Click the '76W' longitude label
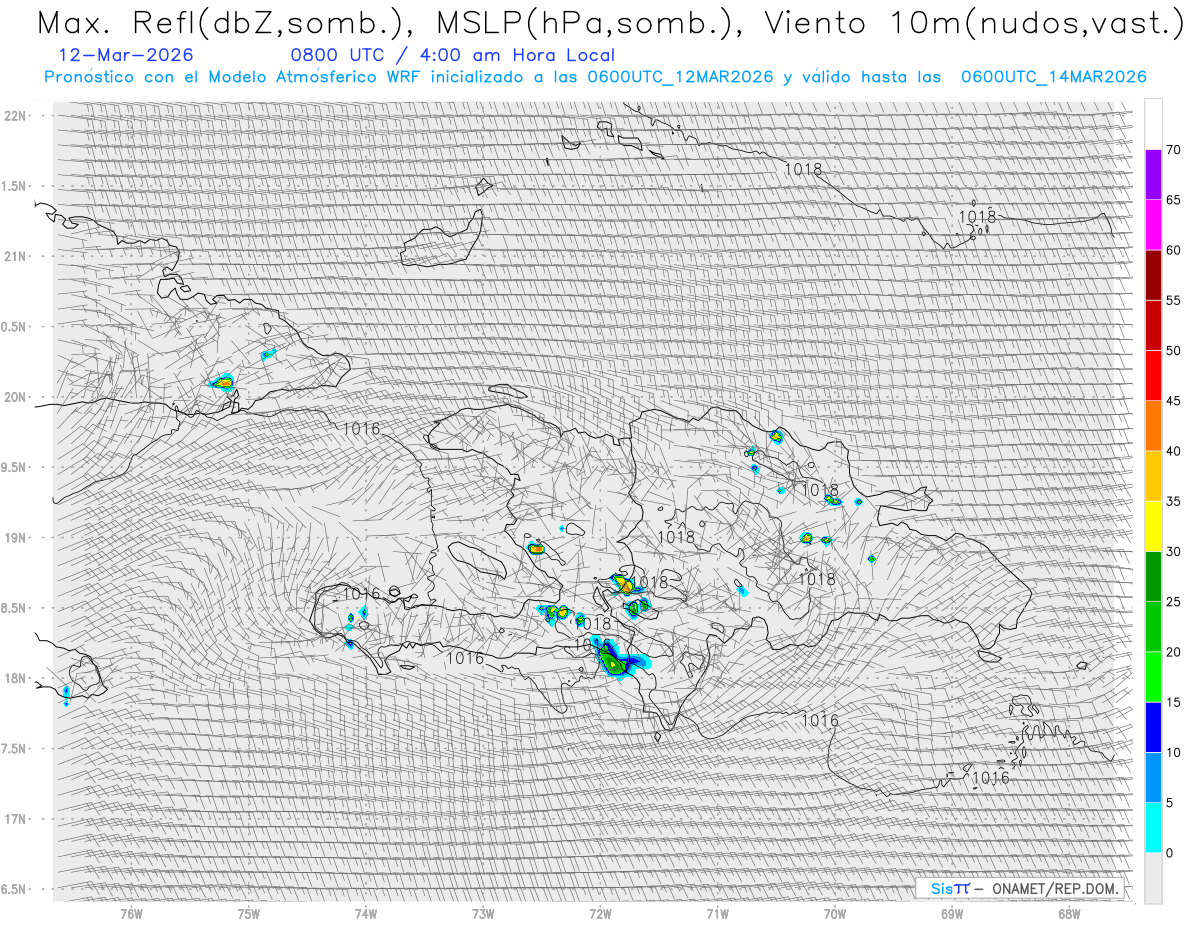Viewport: 1200px width, 927px height. click(131, 913)
